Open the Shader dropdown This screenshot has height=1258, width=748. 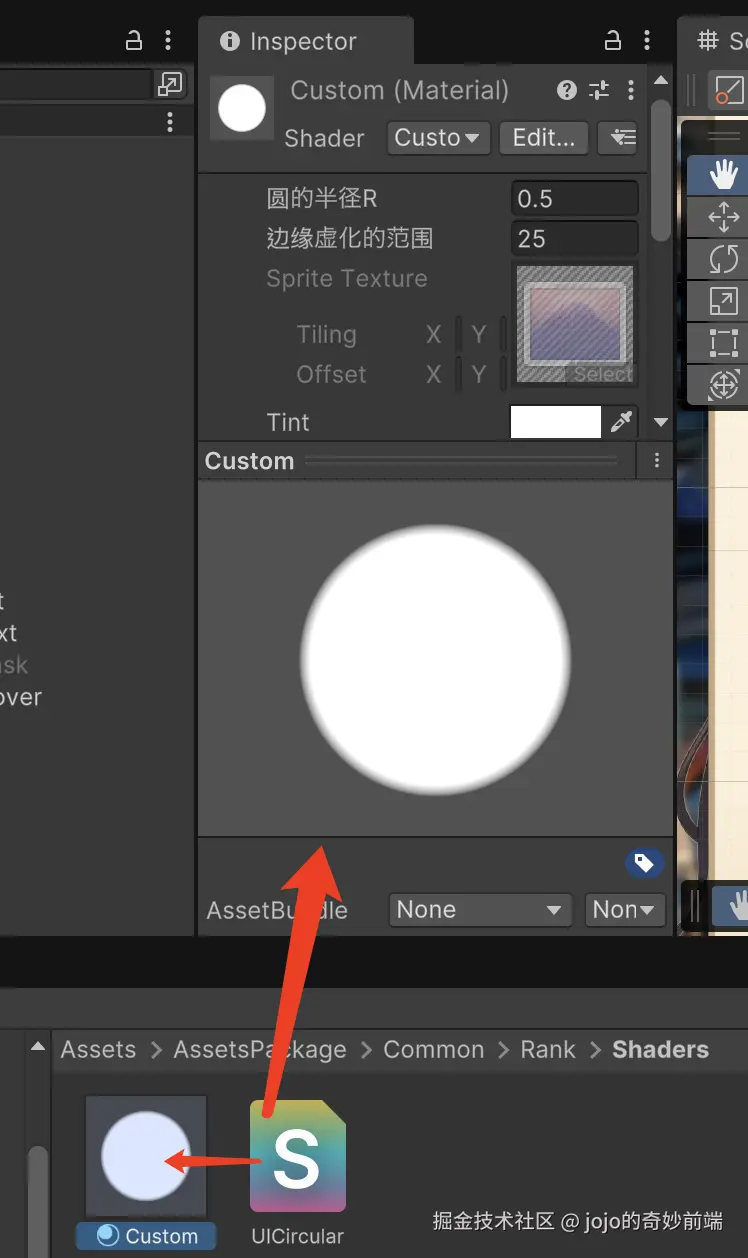pyautogui.click(x=438, y=138)
